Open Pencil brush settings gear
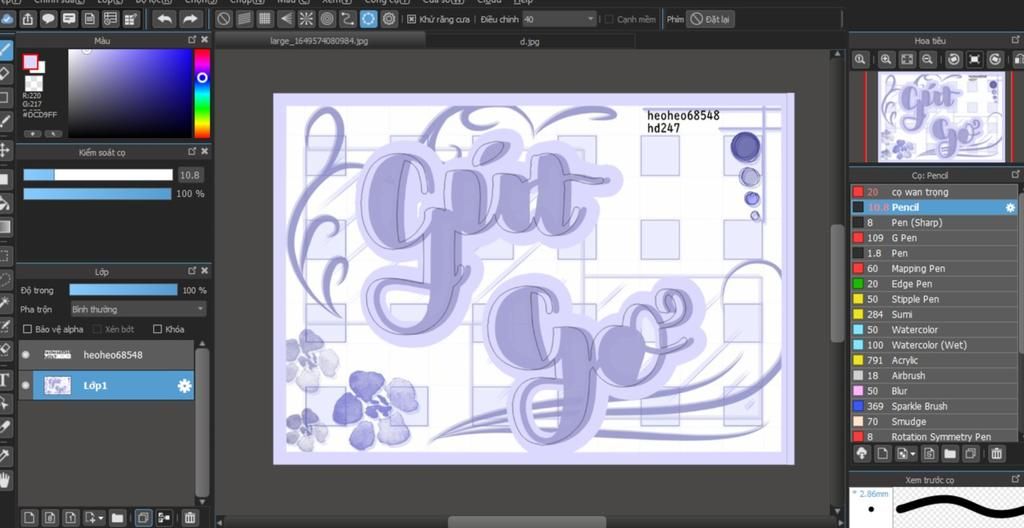Viewport: 1024px width, 528px height. click(x=1010, y=207)
